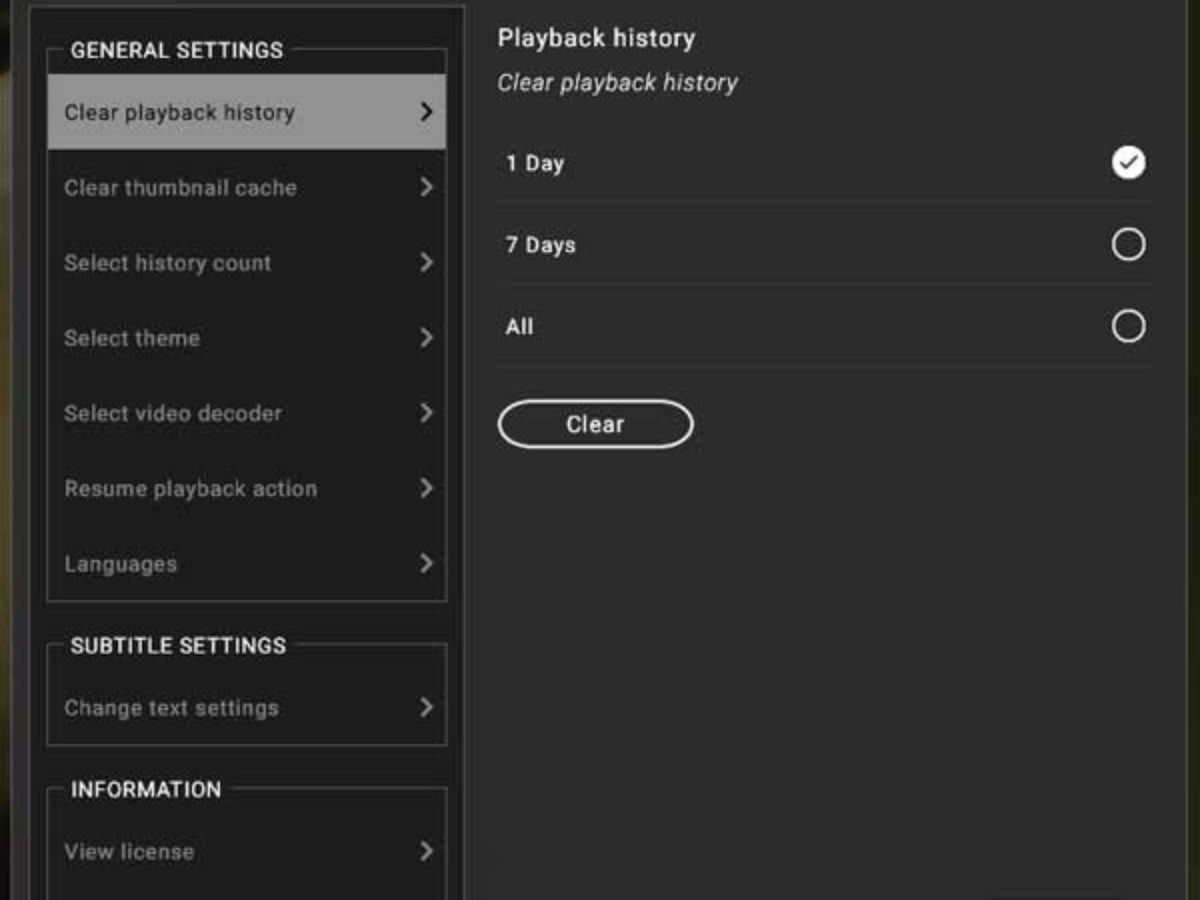Open Select video decoder settings

pos(173,413)
